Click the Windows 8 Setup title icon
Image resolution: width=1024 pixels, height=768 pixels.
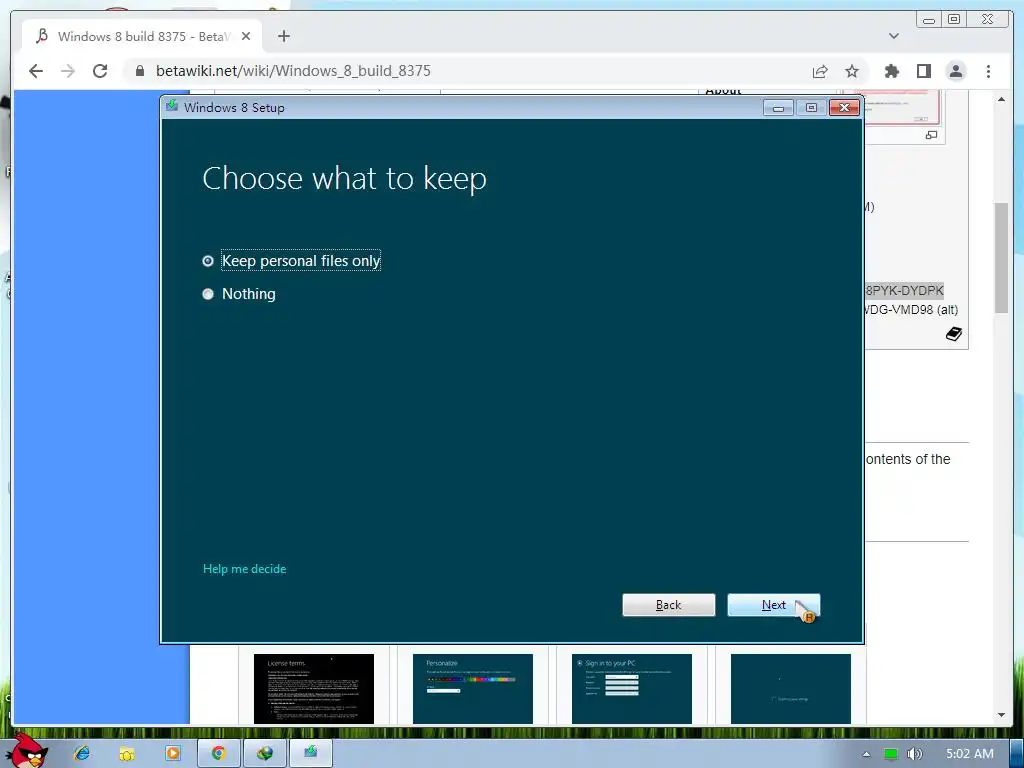[172, 106]
